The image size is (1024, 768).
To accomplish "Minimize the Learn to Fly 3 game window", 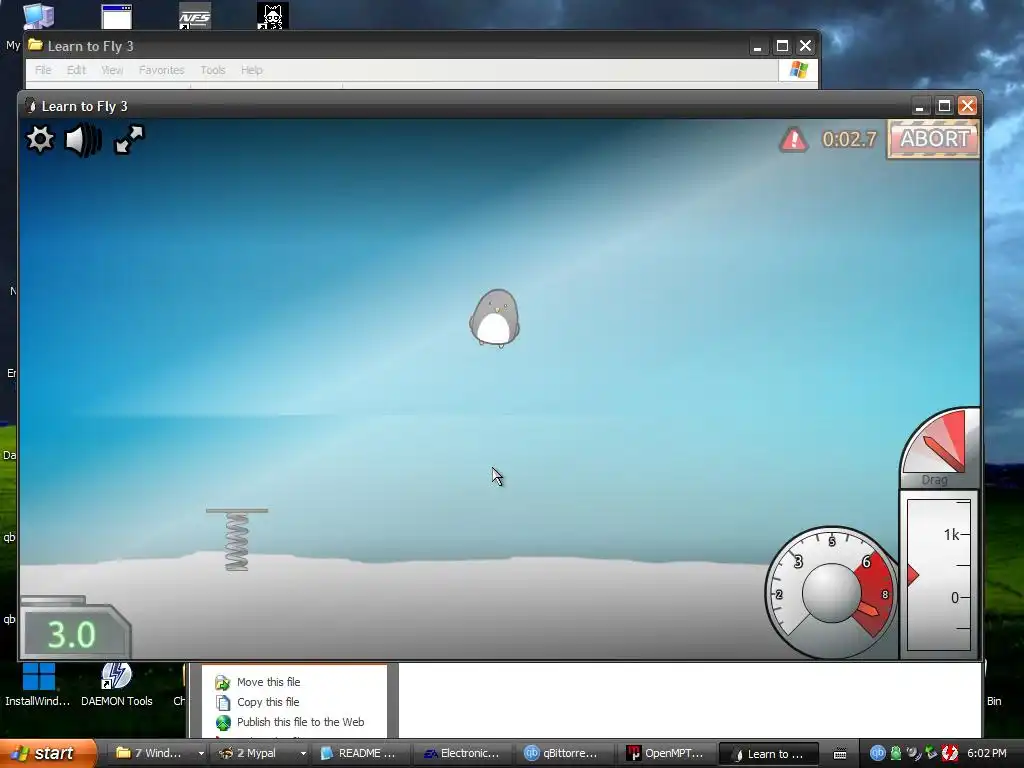I will pos(920,106).
